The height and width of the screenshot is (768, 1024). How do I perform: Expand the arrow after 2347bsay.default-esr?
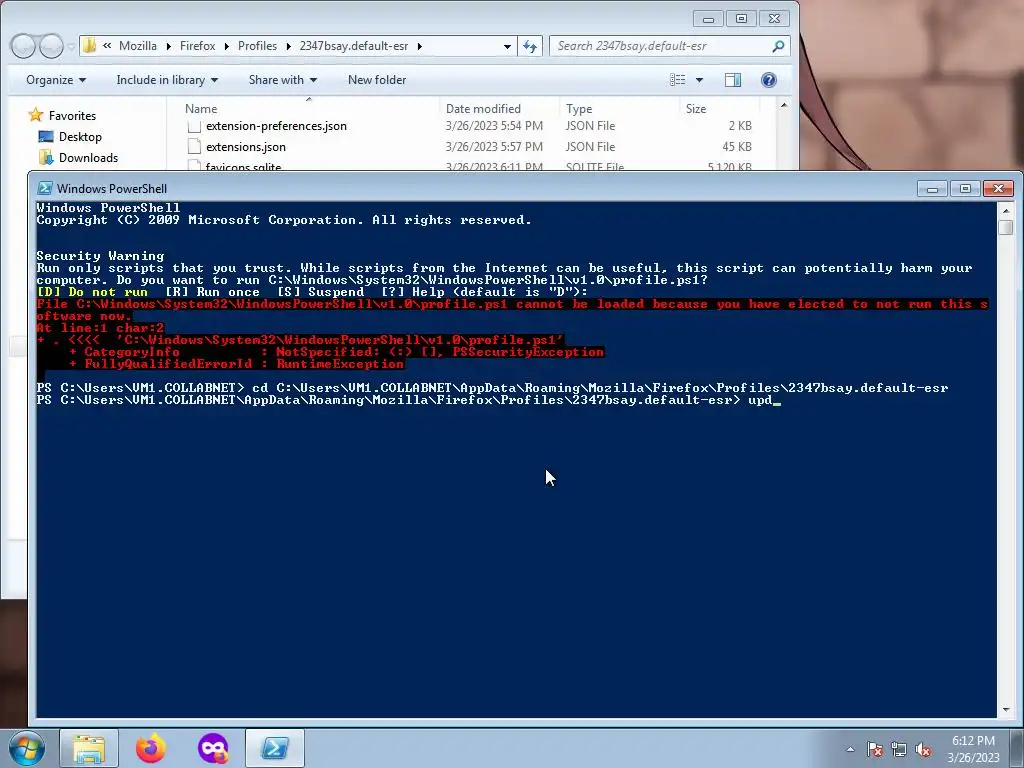[x=419, y=46]
